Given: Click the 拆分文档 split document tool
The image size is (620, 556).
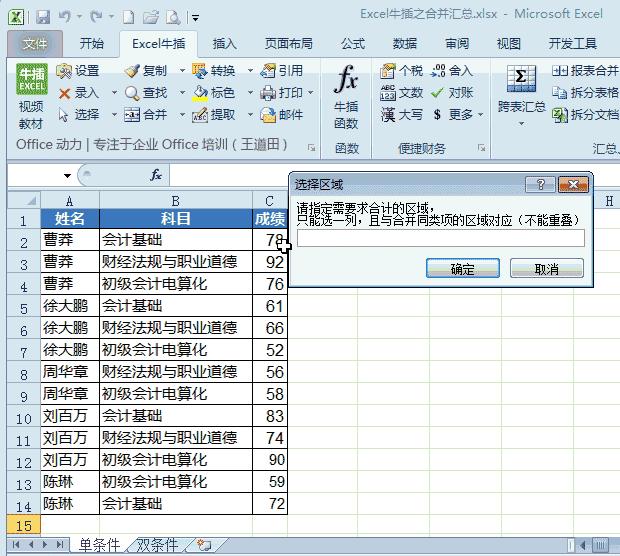Looking at the screenshot, I should click(x=585, y=115).
